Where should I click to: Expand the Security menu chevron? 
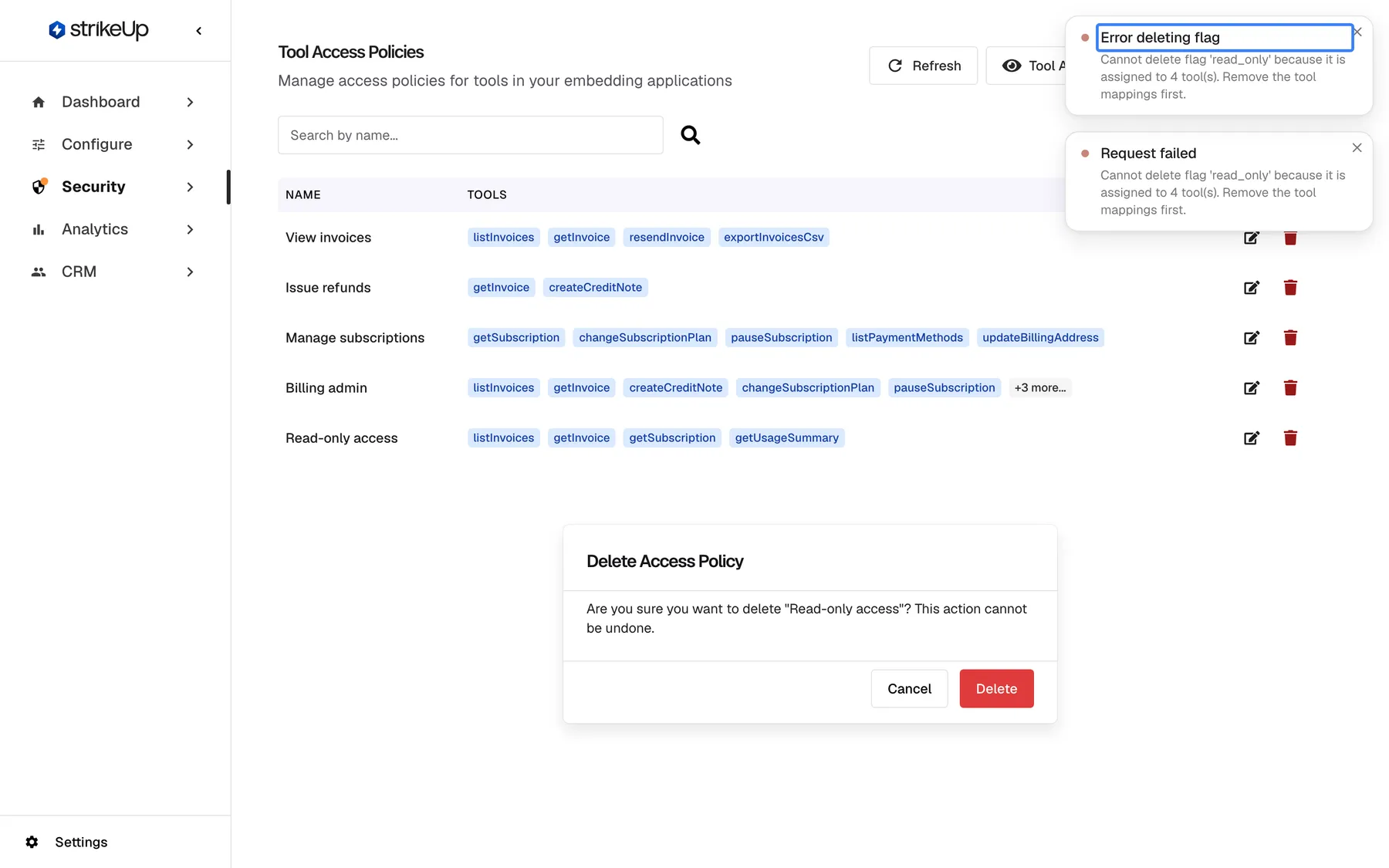[190, 187]
